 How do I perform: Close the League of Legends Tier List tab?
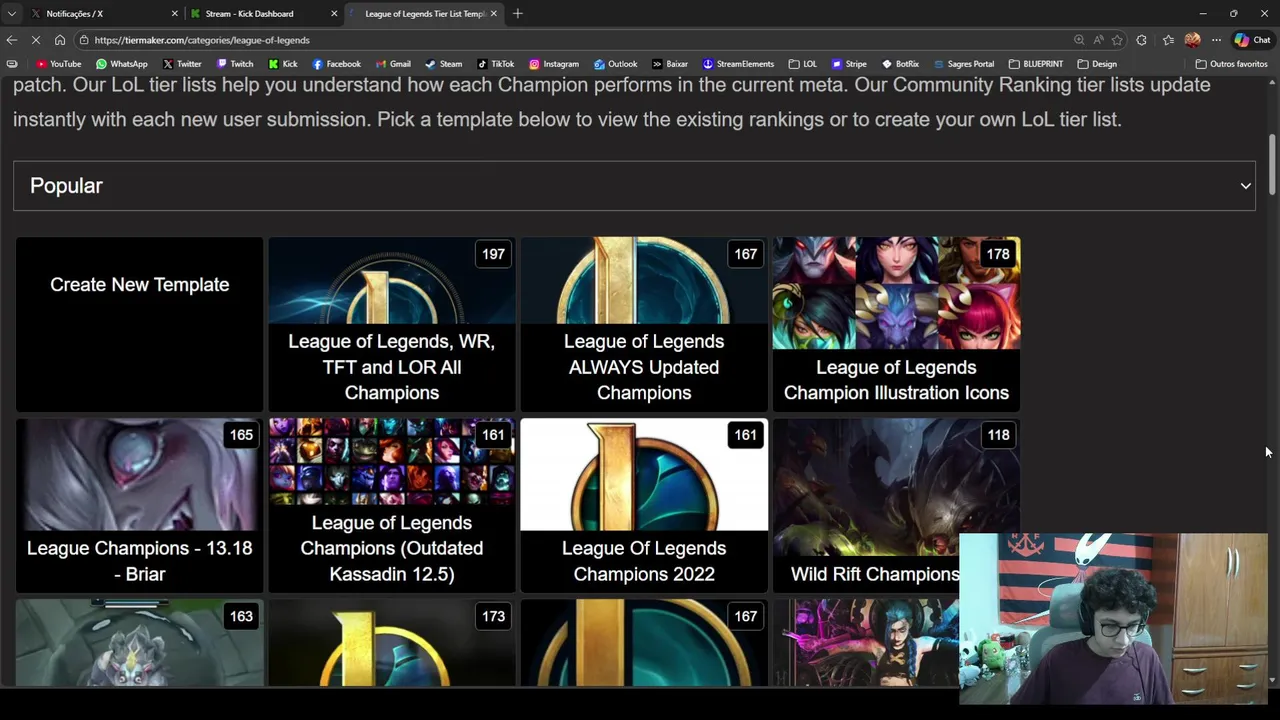[x=494, y=14]
